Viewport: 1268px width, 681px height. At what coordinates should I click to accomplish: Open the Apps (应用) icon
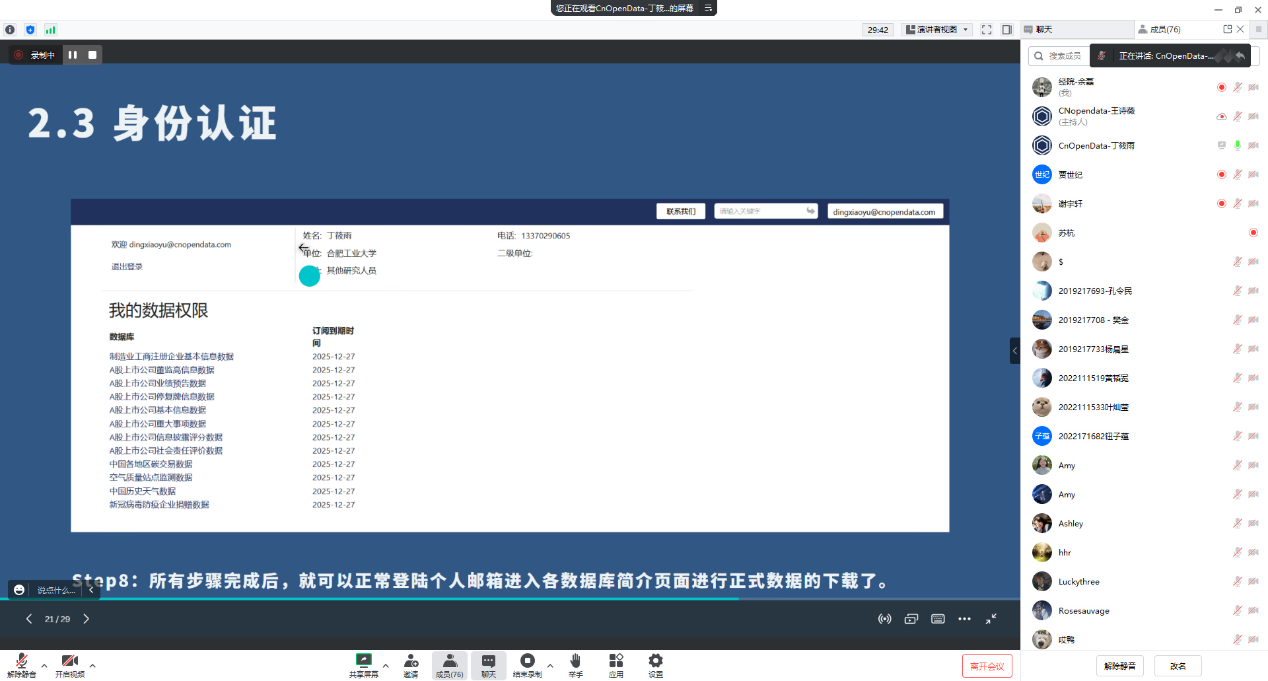[x=616, y=661]
